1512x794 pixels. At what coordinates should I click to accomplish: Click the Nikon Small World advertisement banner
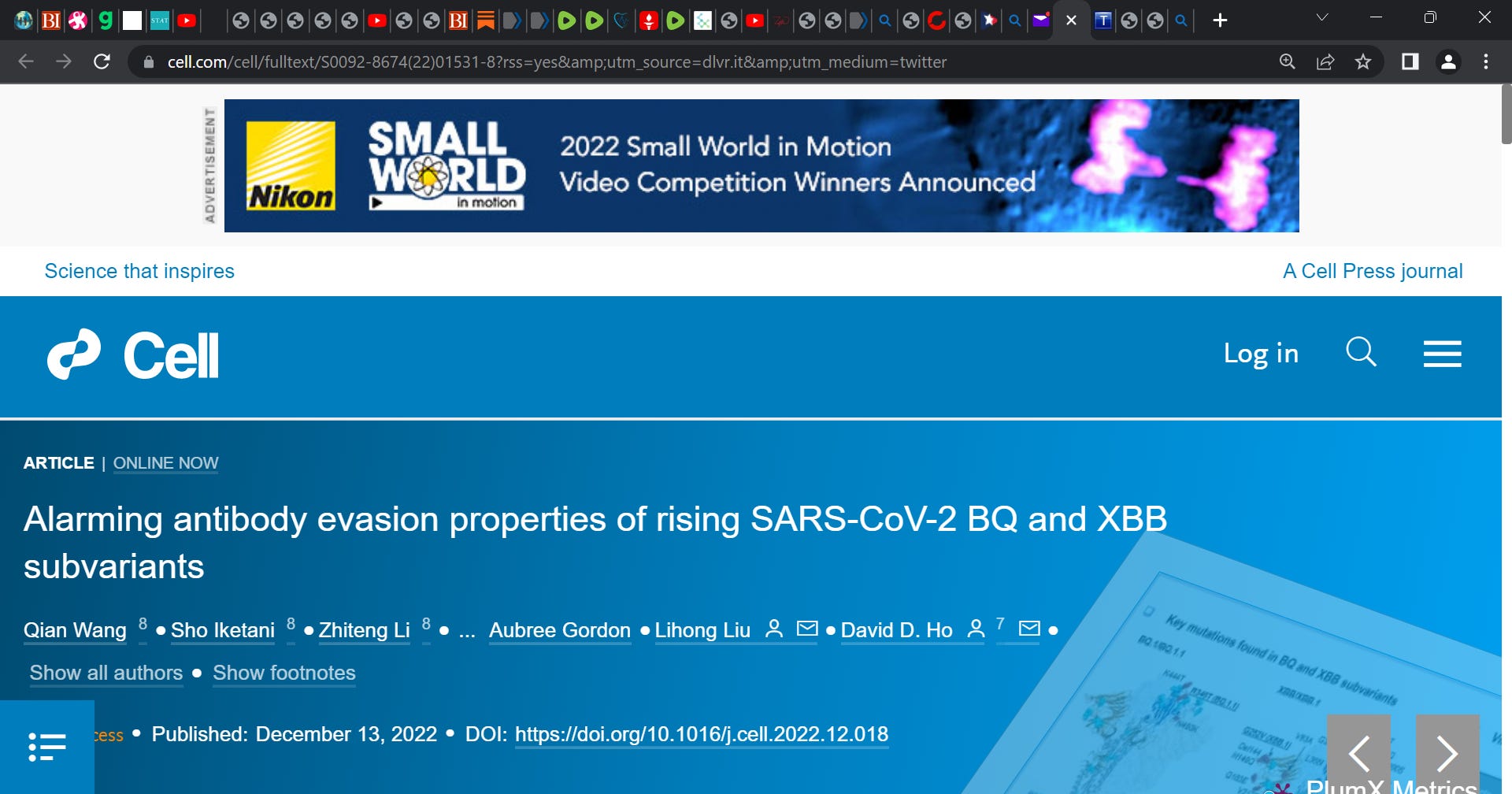(x=762, y=165)
